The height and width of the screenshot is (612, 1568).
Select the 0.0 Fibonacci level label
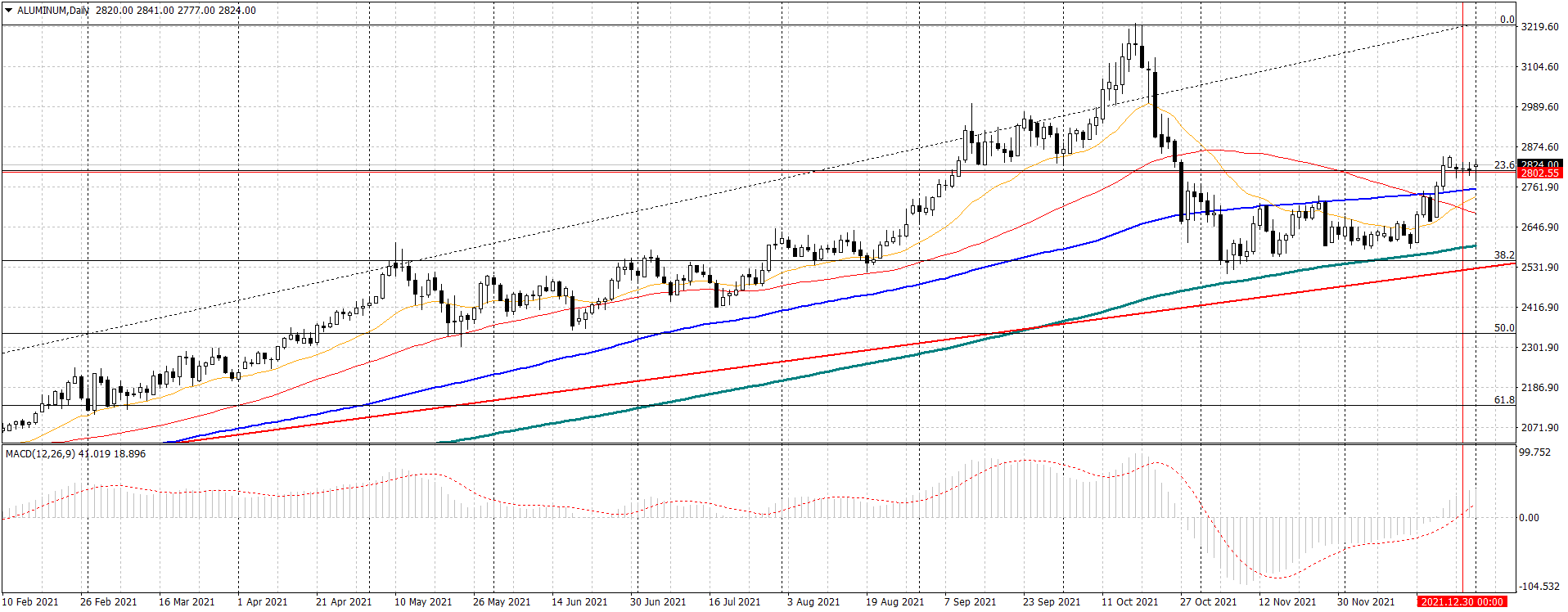(1507, 19)
